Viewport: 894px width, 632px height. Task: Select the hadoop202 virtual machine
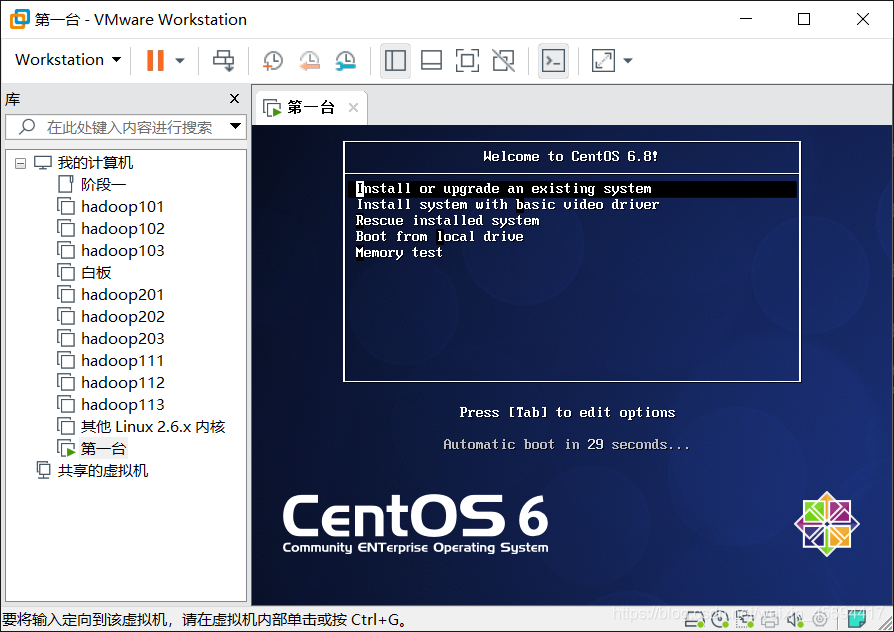click(123, 317)
